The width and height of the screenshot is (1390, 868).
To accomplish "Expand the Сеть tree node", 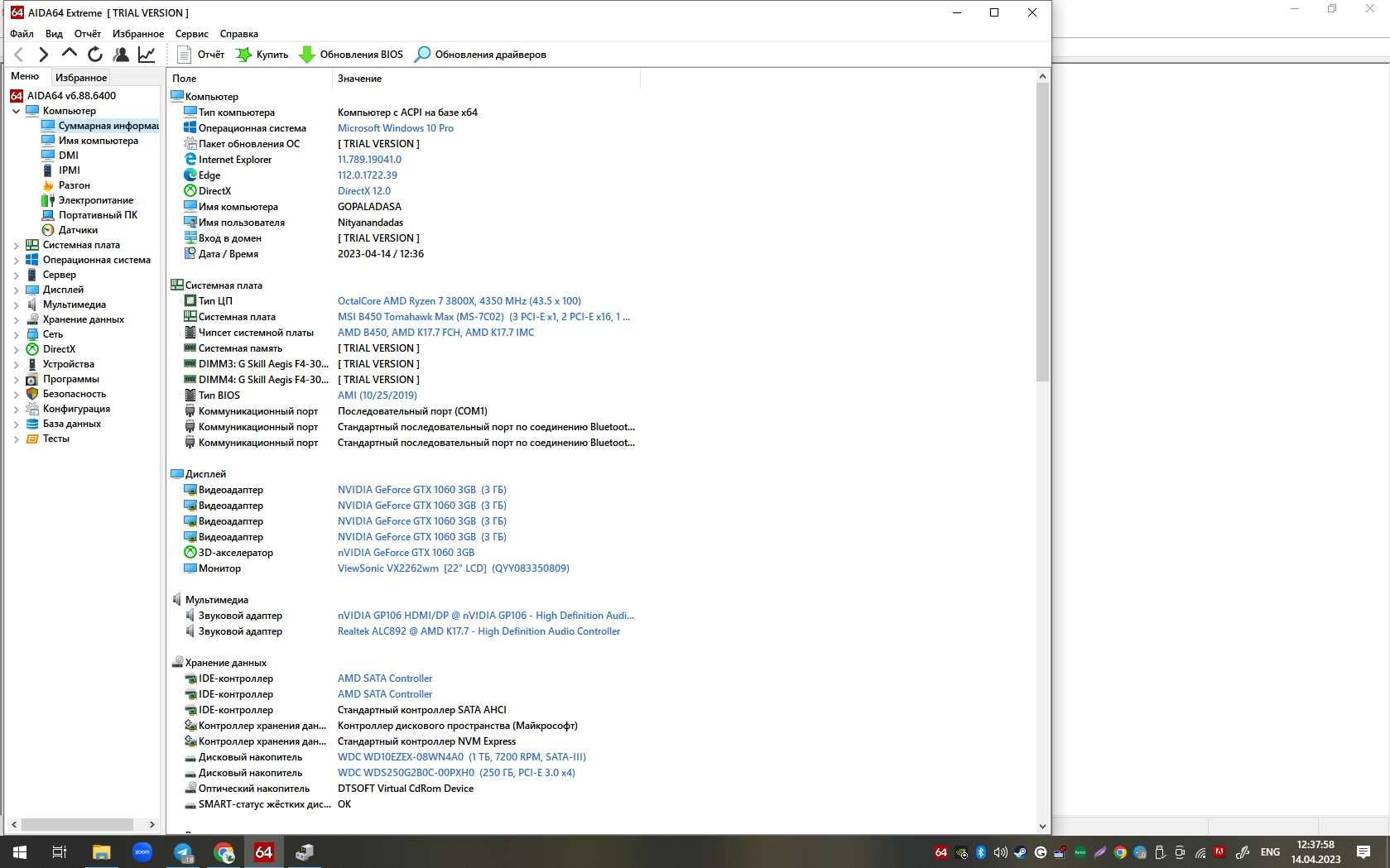I will pos(16,334).
